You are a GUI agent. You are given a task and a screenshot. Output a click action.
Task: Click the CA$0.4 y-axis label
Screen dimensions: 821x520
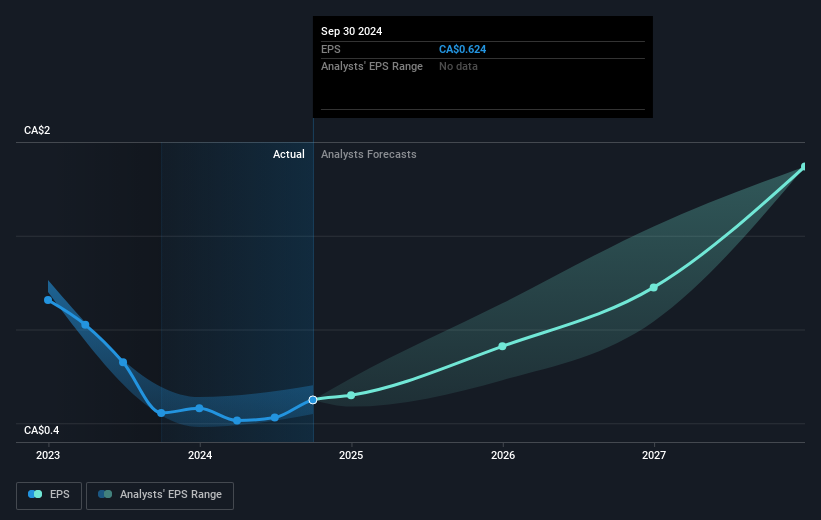41,430
